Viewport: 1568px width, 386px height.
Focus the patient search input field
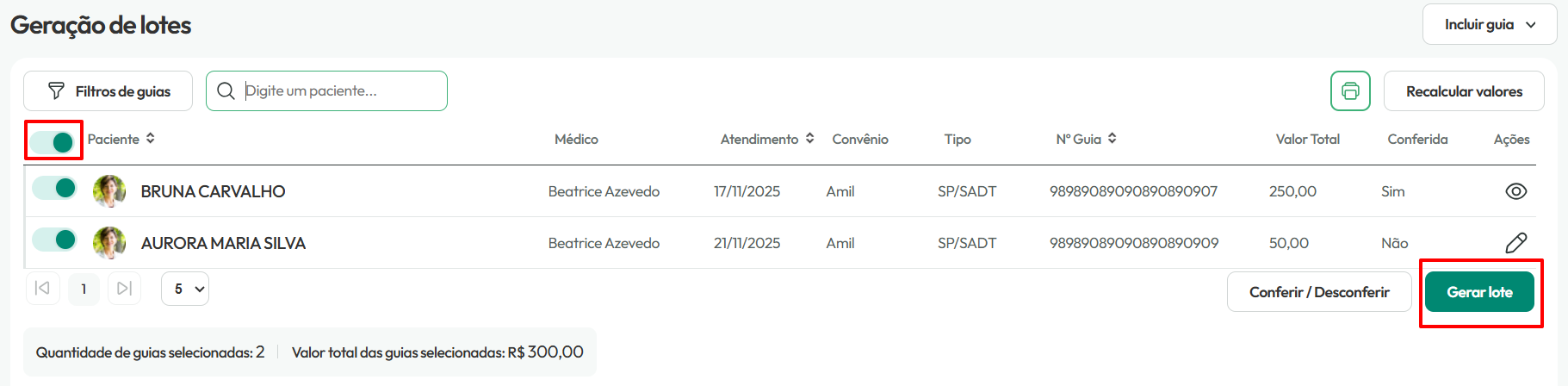(x=326, y=90)
